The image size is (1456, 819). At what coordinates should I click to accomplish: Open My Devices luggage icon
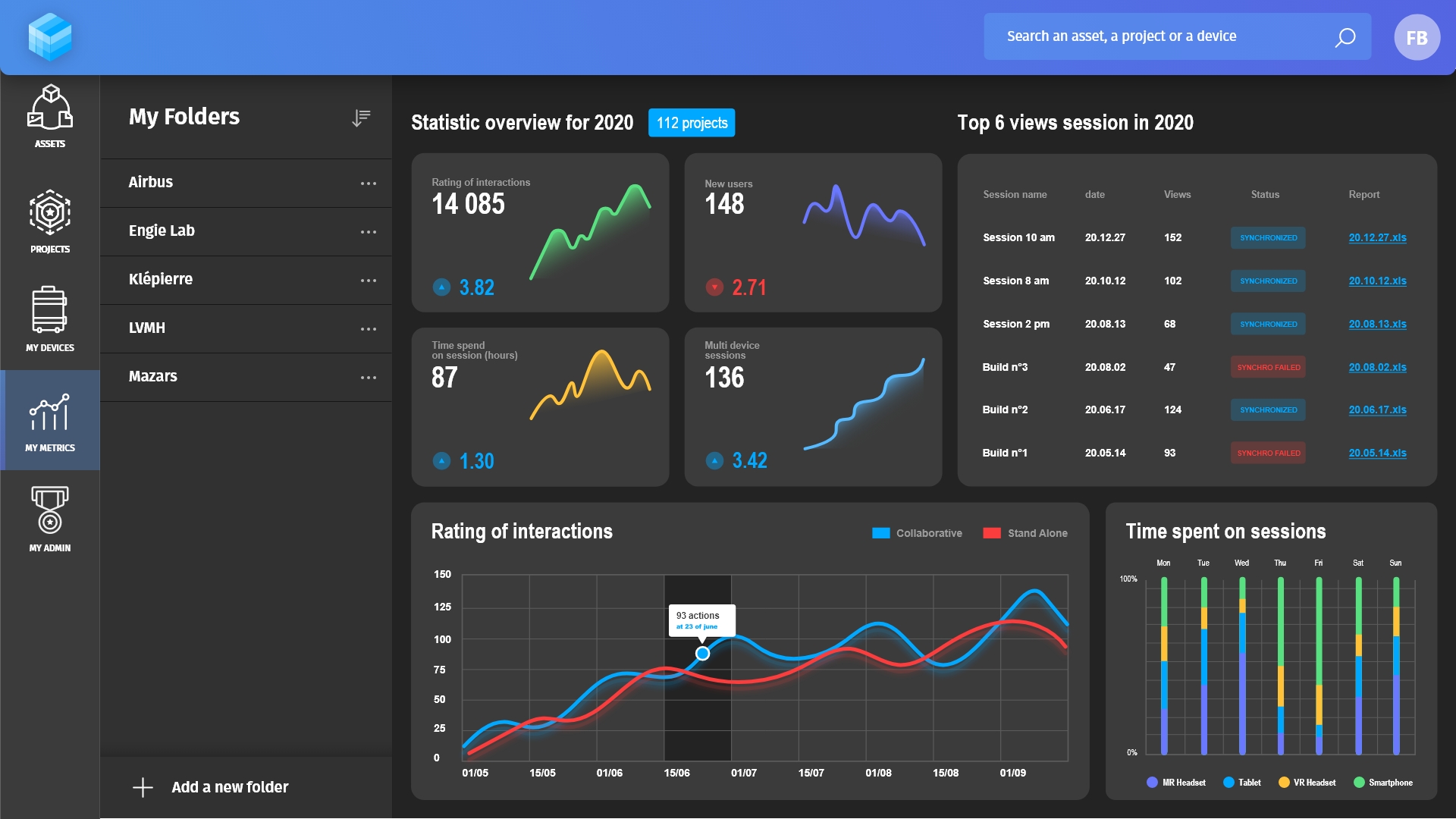(50, 310)
